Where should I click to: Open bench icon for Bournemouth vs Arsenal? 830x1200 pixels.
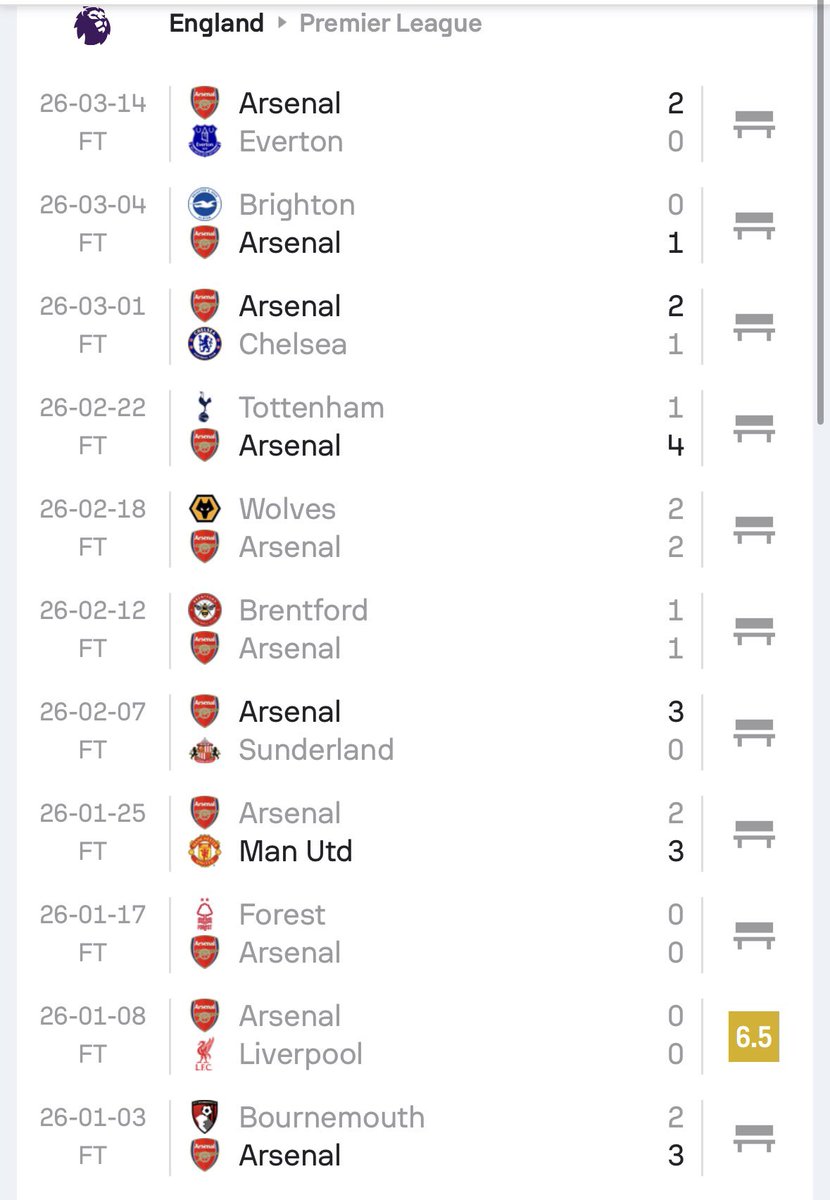[754, 1136]
